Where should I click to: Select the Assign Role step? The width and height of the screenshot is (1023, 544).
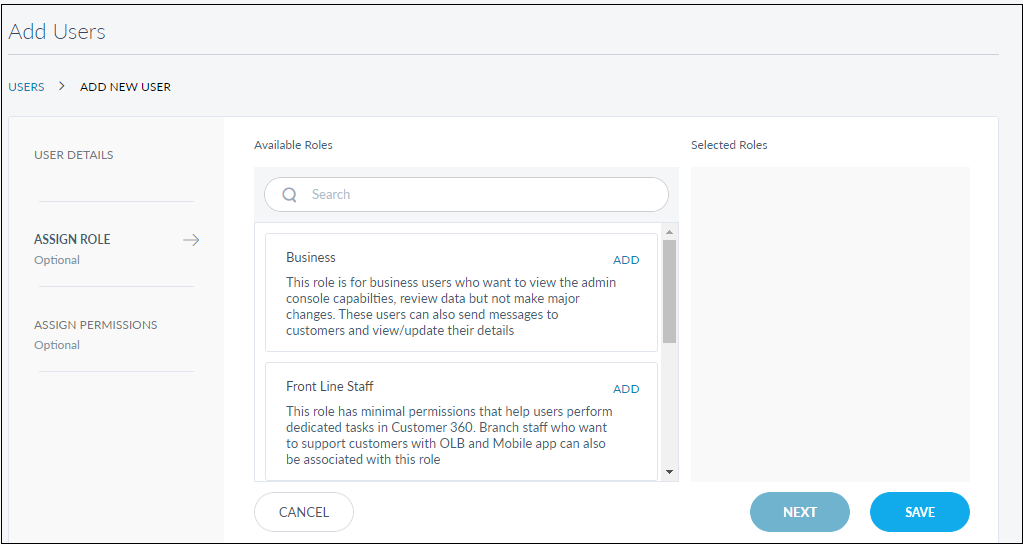72,240
